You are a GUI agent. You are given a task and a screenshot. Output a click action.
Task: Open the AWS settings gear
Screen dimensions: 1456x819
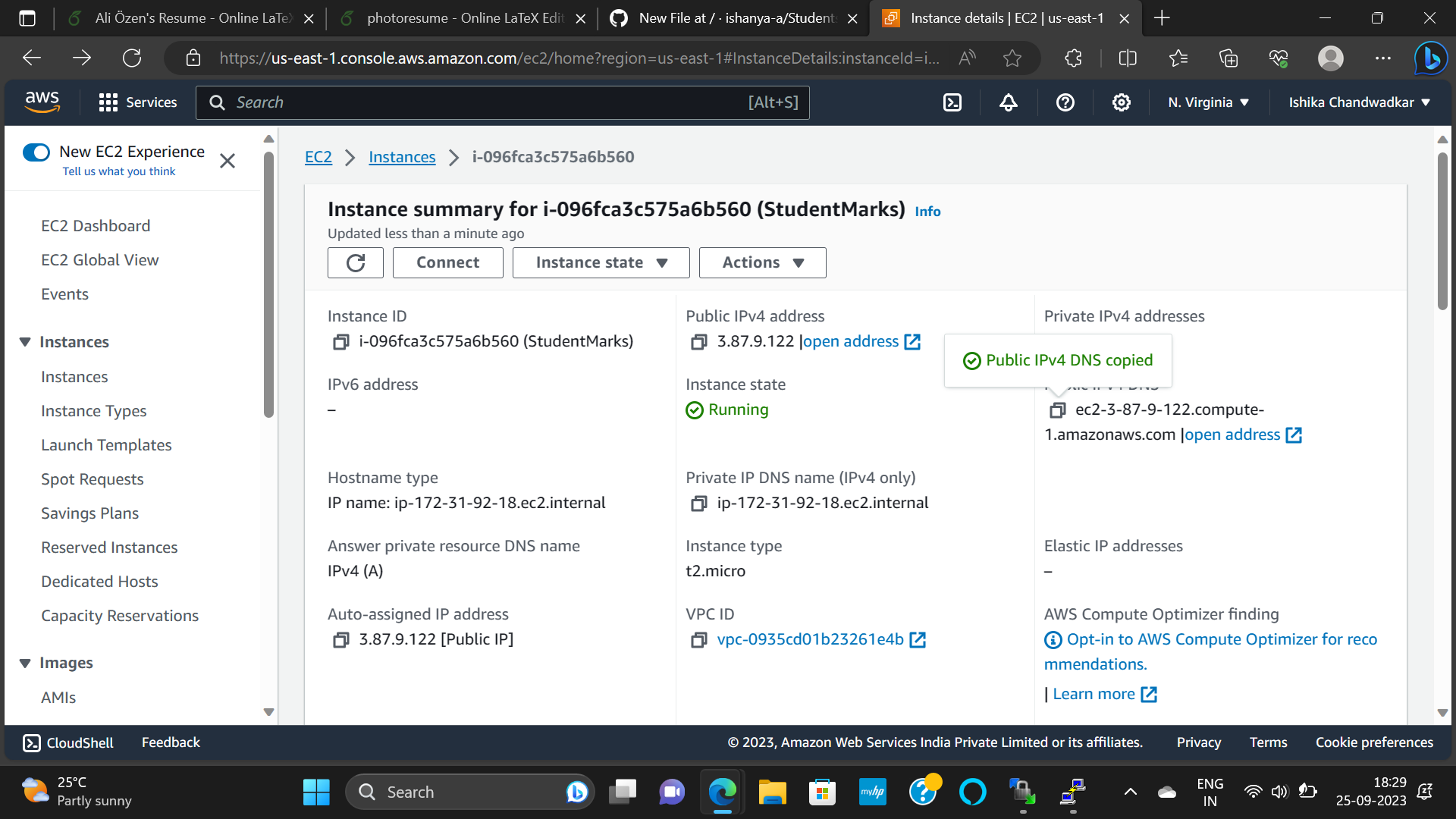click(1121, 102)
